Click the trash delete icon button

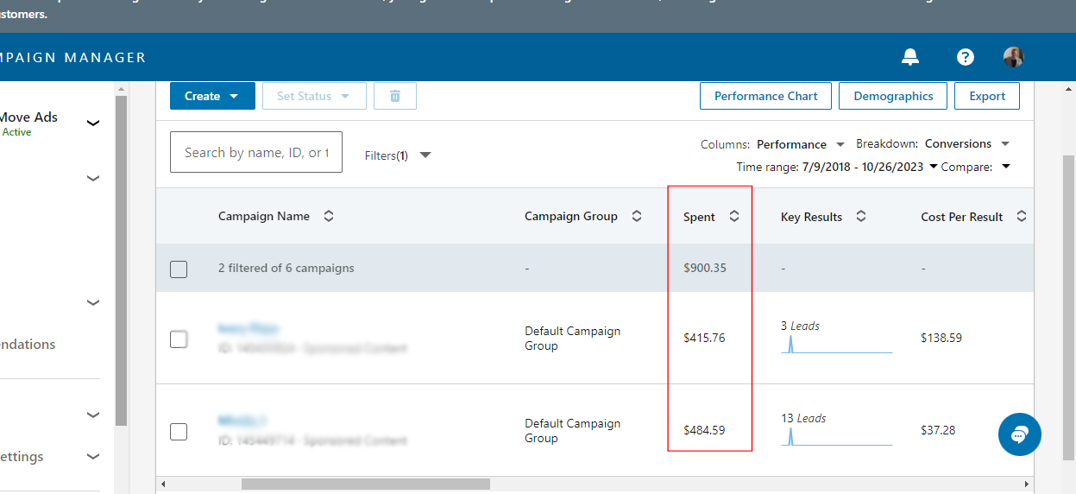tap(395, 96)
